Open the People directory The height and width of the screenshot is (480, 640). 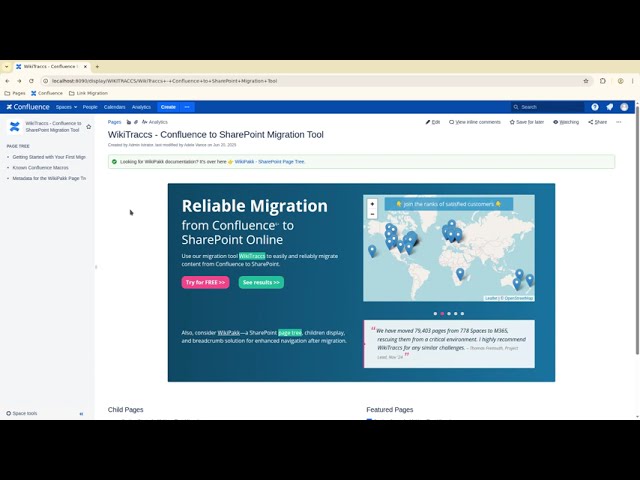pyautogui.click(x=90, y=107)
